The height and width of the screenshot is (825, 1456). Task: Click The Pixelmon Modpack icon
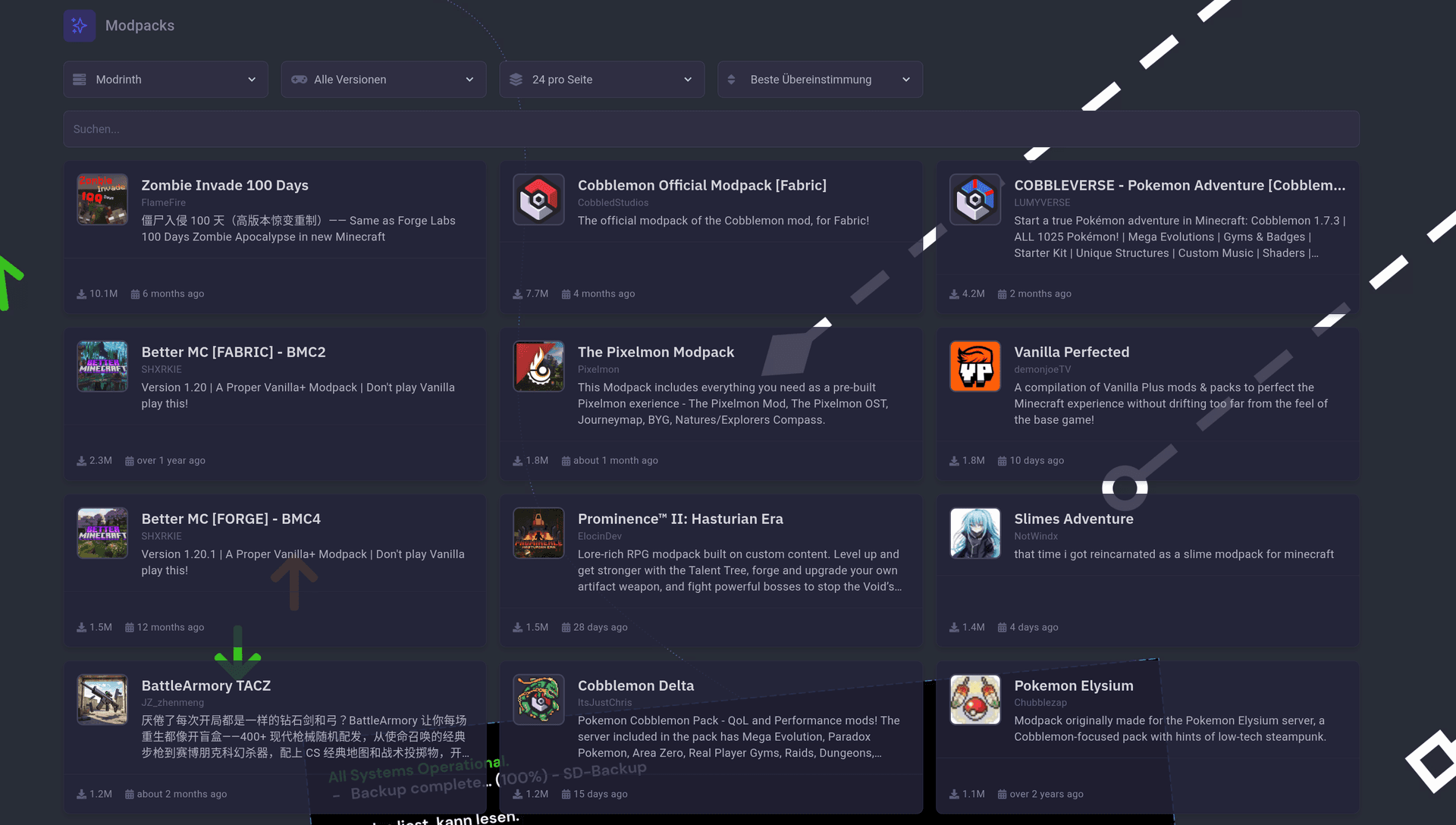[x=538, y=366]
